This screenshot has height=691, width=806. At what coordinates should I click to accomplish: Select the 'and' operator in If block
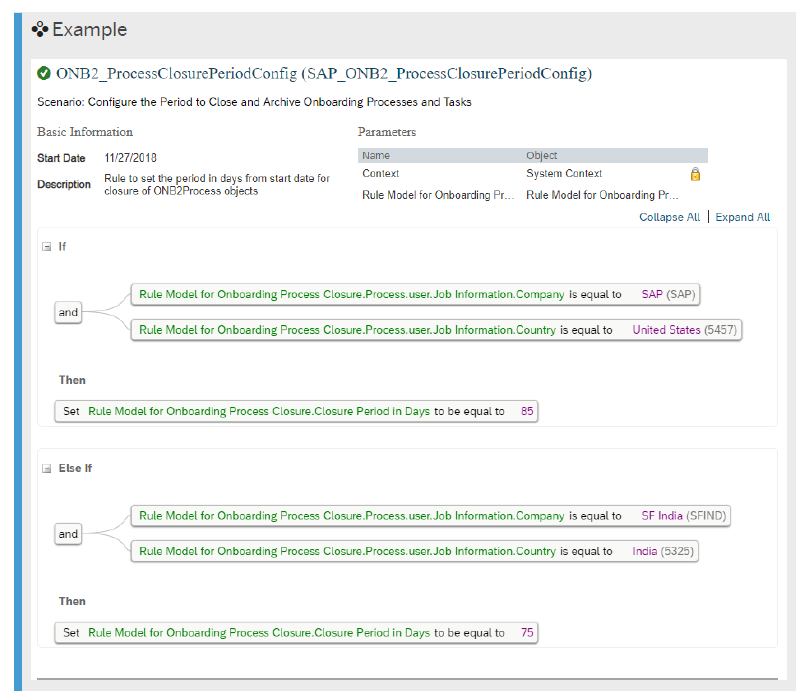68,312
